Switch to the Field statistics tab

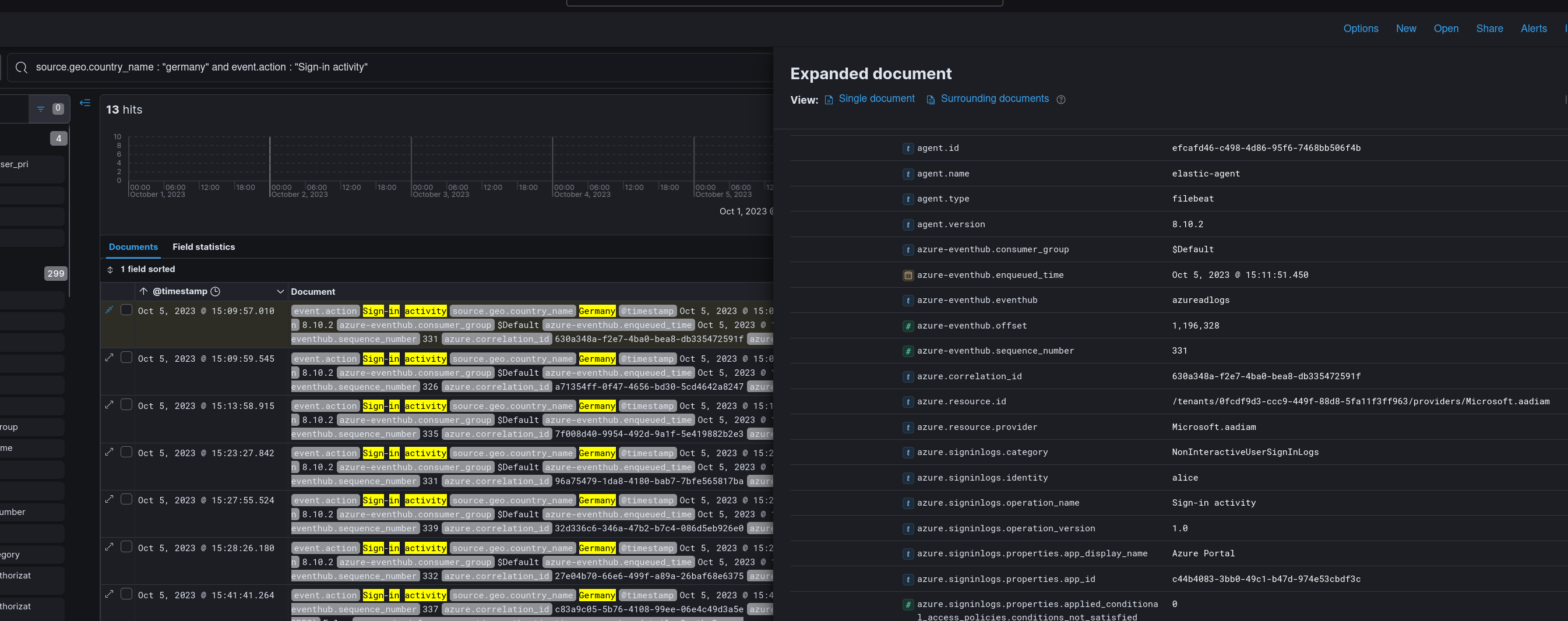(x=203, y=247)
